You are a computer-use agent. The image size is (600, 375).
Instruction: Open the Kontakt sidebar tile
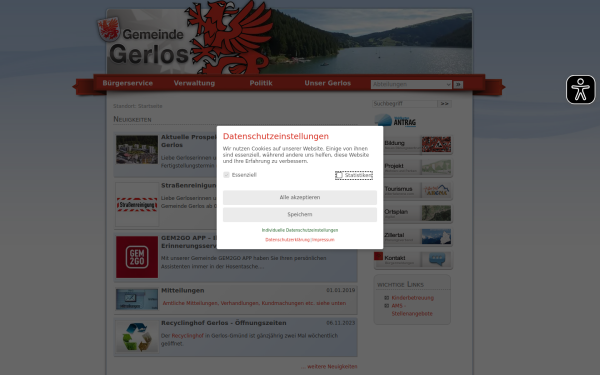click(413, 260)
